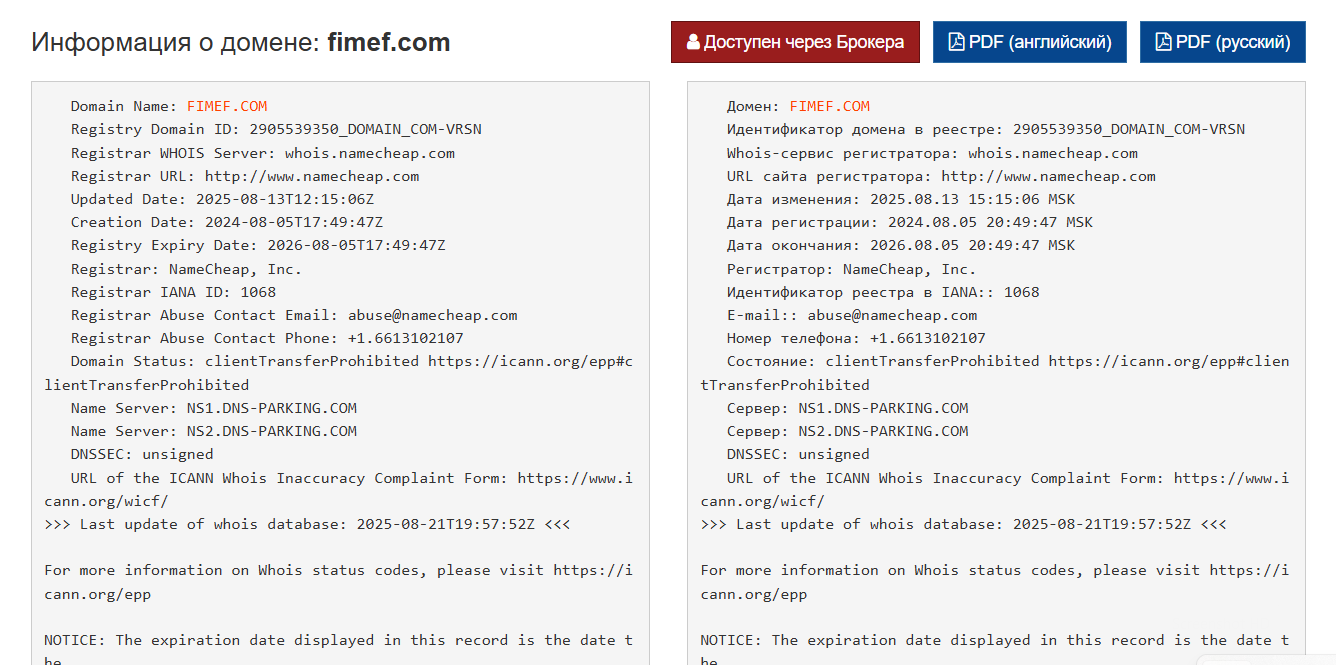Click NS1.DNS-PARKING.COM in the English Name Server line
This screenshot has width=1336, height=665.
pyautogui.click(x=272, y=408)
